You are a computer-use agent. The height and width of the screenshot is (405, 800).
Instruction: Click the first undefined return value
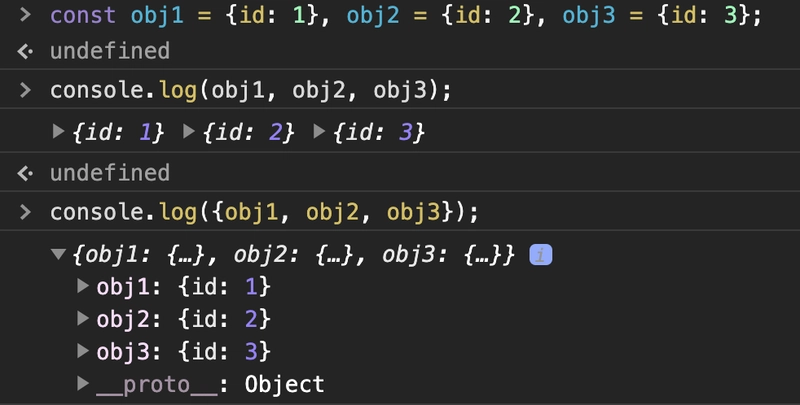pos(110,51)
